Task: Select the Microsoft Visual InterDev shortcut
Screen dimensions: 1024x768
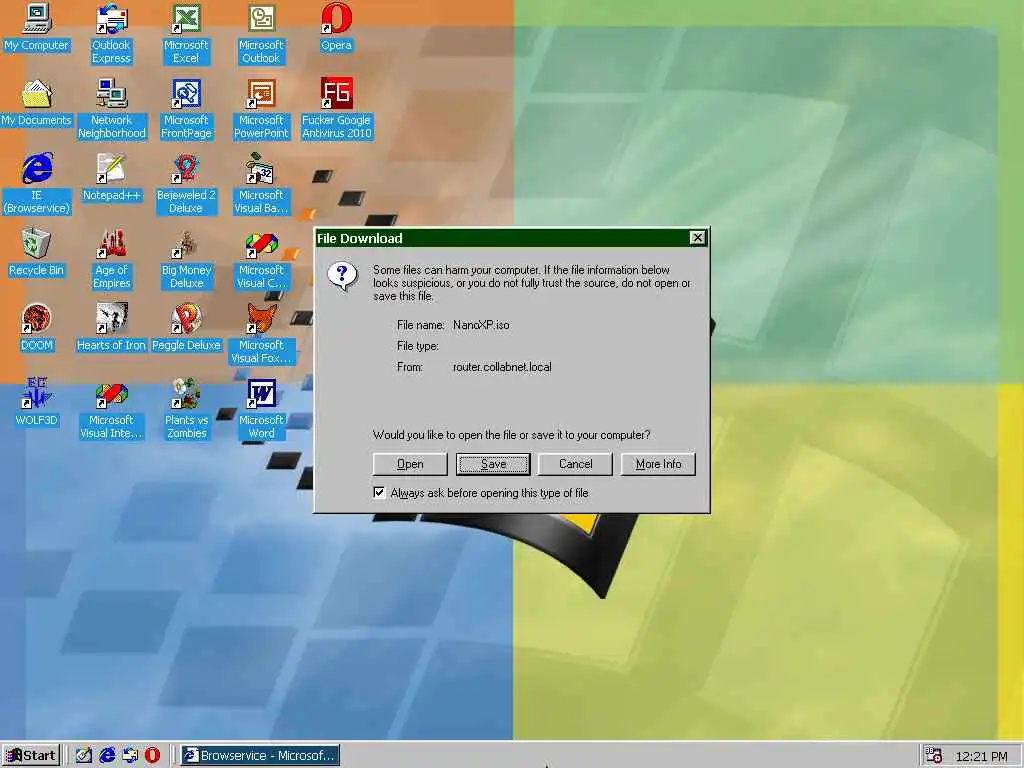Action: pyautogui.click(x=112, y=409)
